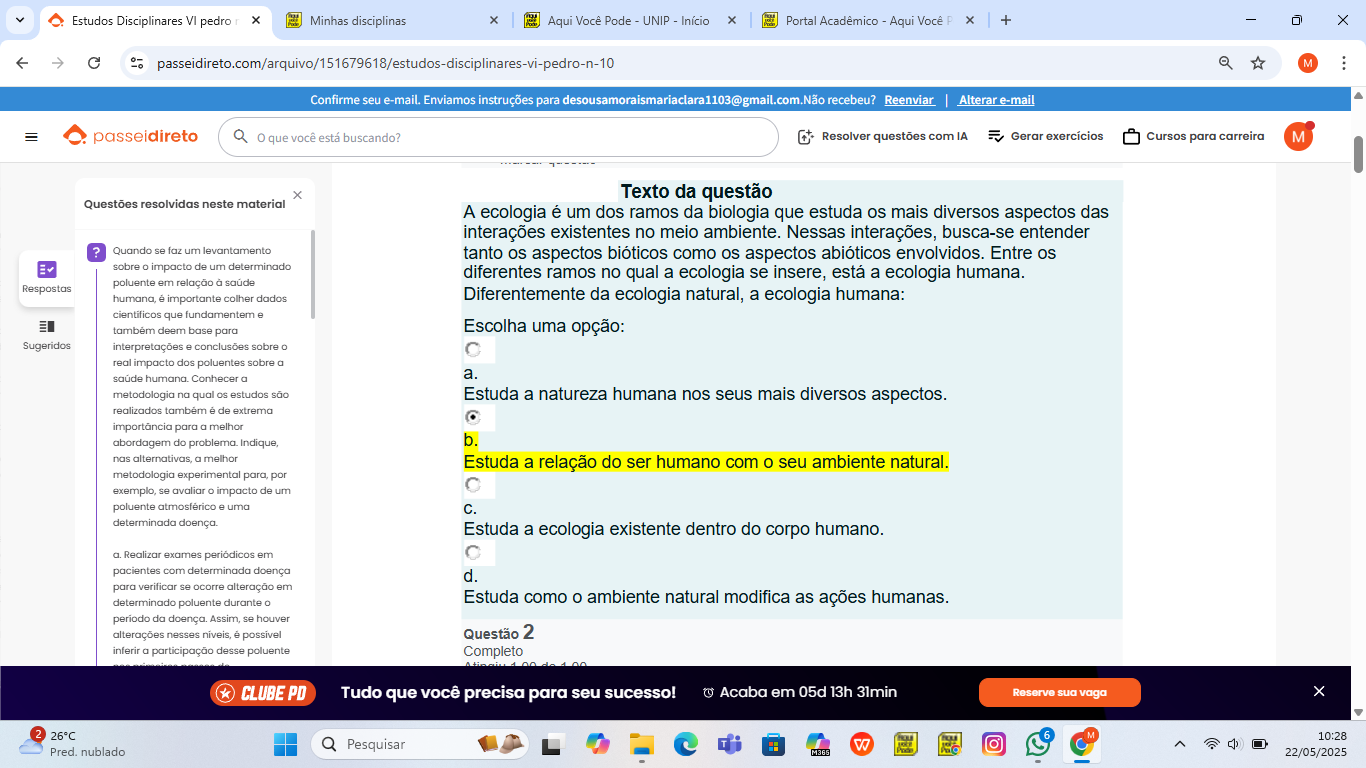Open the user profile avatar menu
Image resolution: width=1366 pixels, height=768 pixels.
(1298, 137)
